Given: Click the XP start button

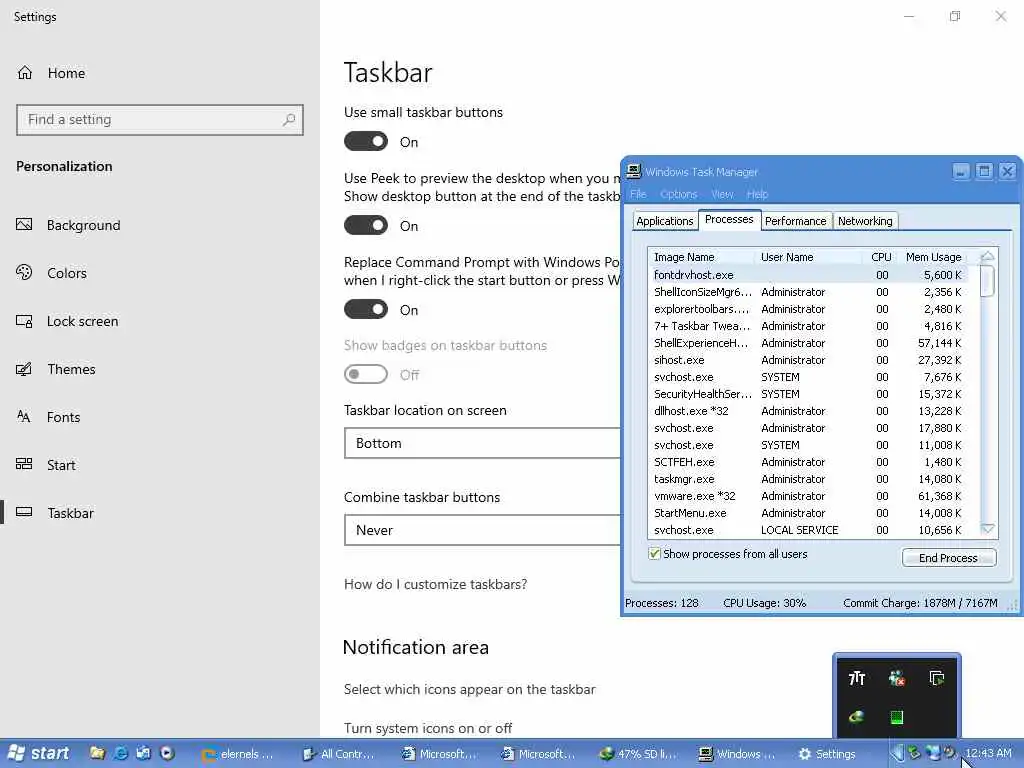Looking at the screenshot, I should pos(37,754).
